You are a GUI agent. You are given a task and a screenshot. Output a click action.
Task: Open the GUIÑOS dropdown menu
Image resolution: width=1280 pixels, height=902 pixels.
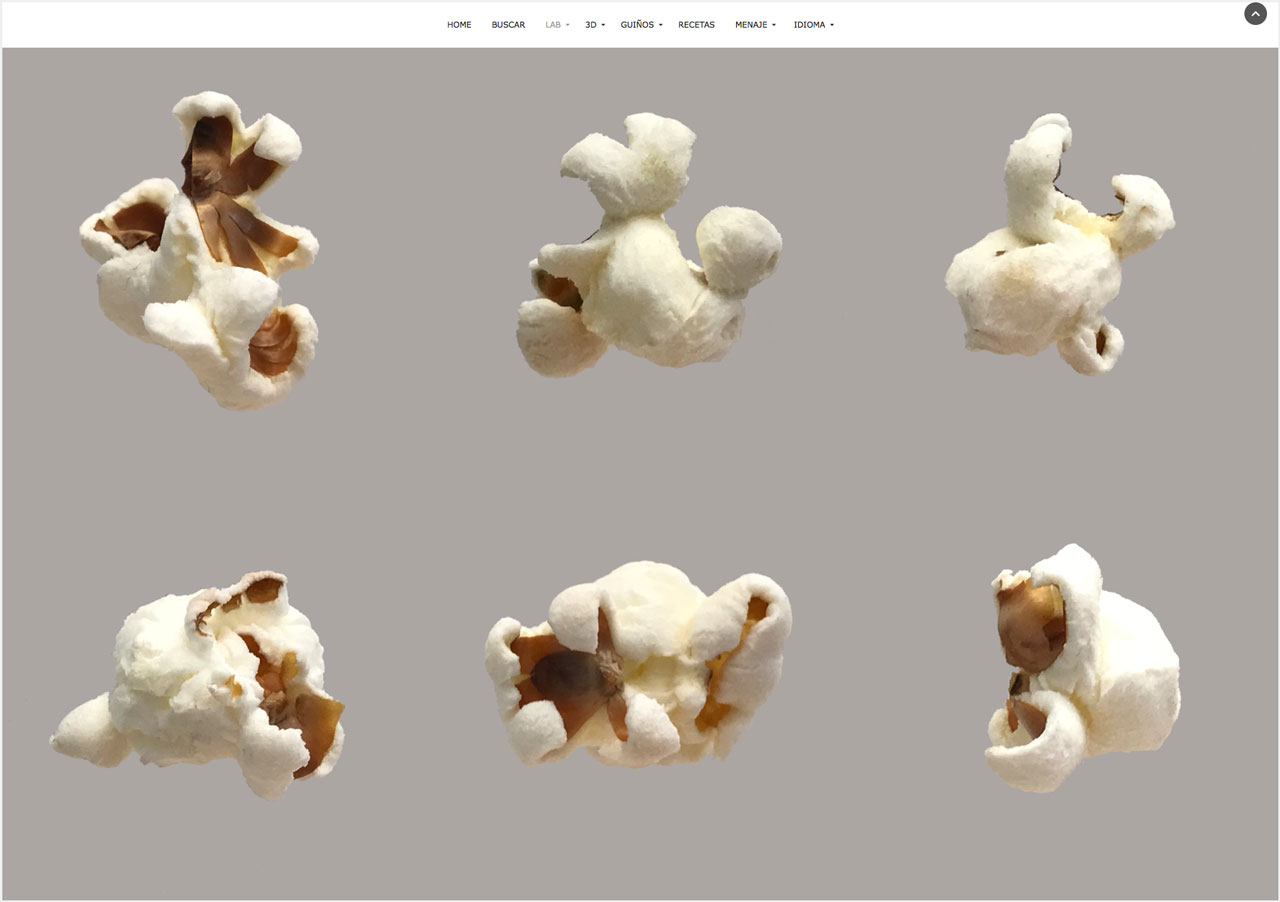pyautogui.click(x=642, y=25)
